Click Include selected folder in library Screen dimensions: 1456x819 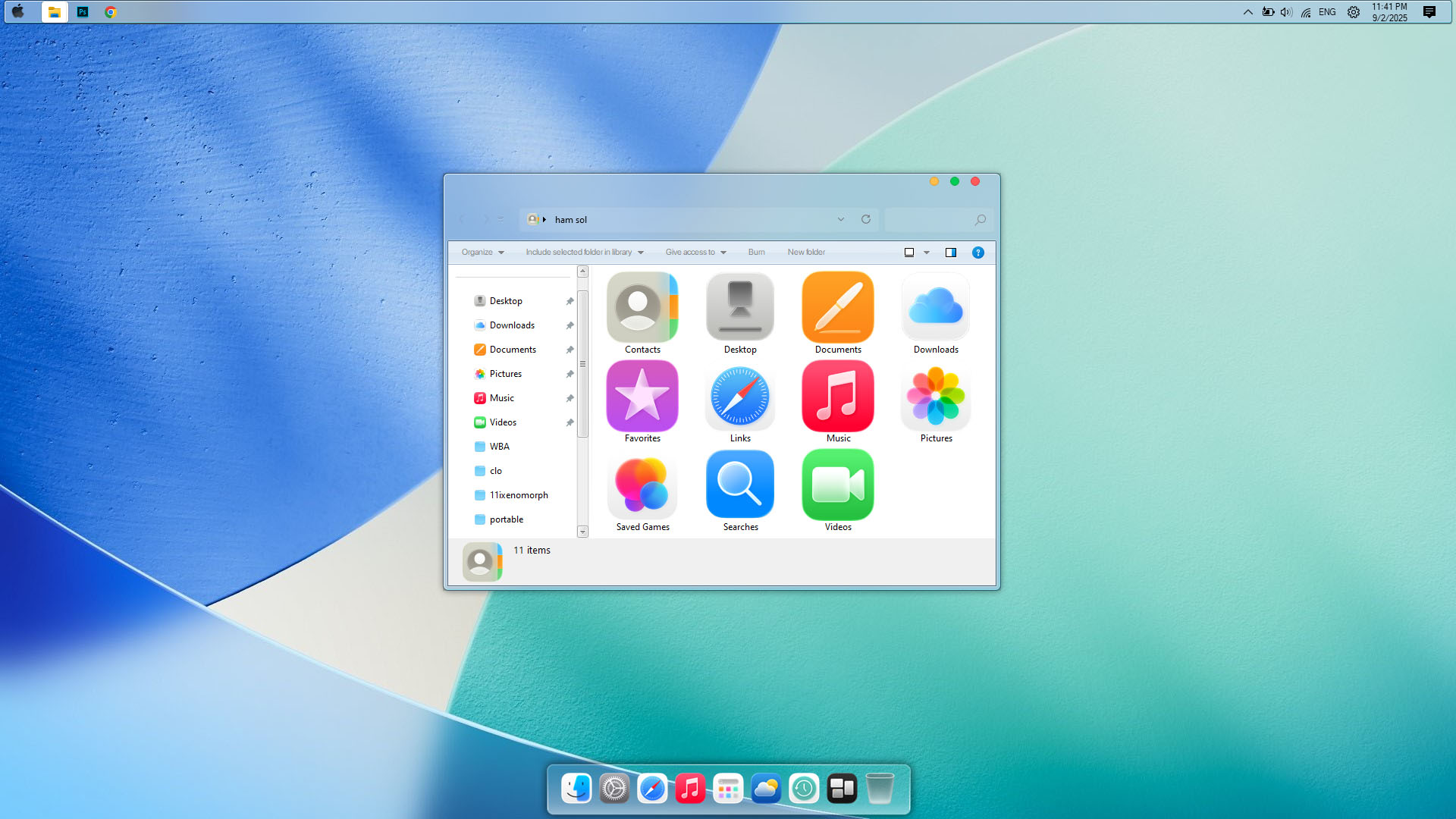coord(583,253)
